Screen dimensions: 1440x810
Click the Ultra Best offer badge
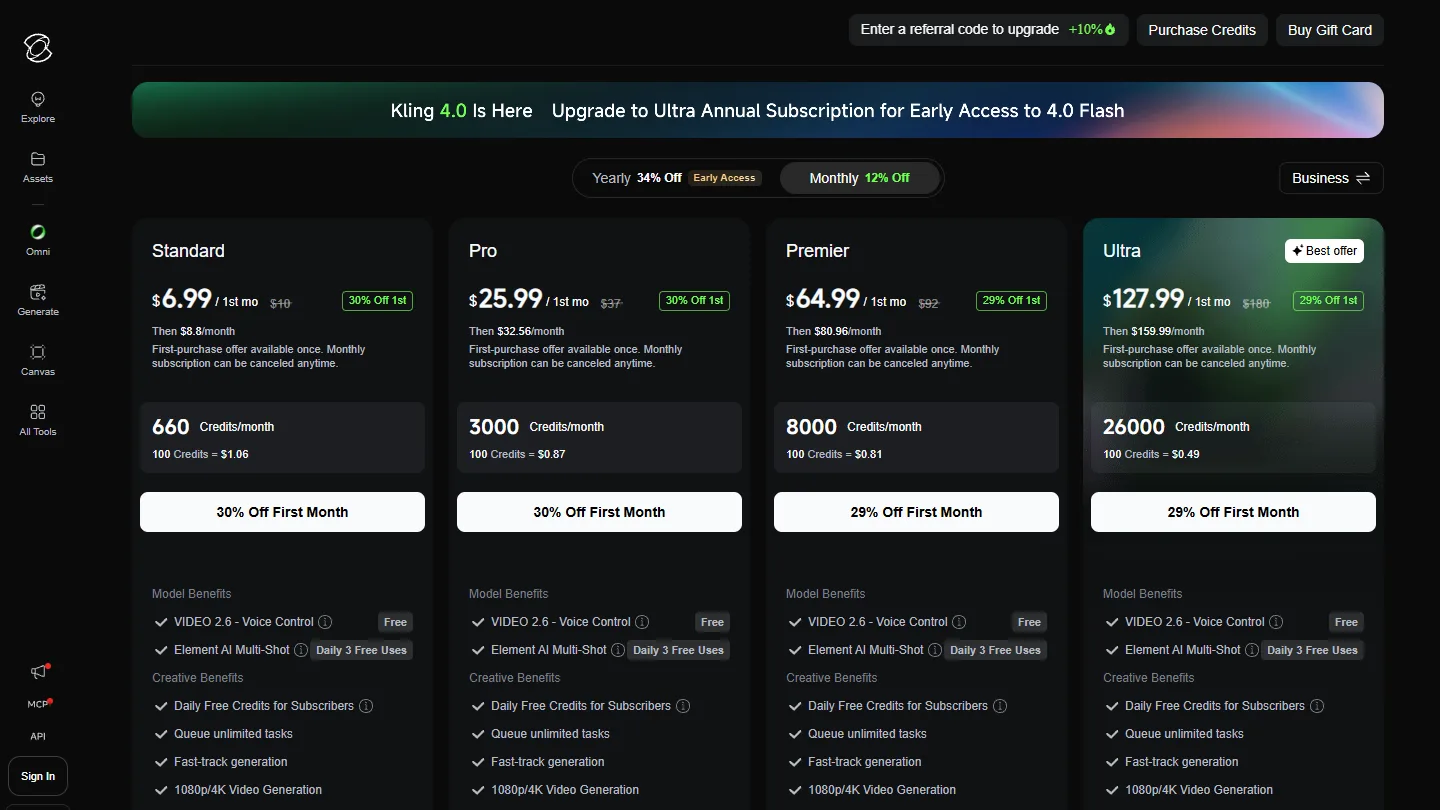coord(1324,251)
